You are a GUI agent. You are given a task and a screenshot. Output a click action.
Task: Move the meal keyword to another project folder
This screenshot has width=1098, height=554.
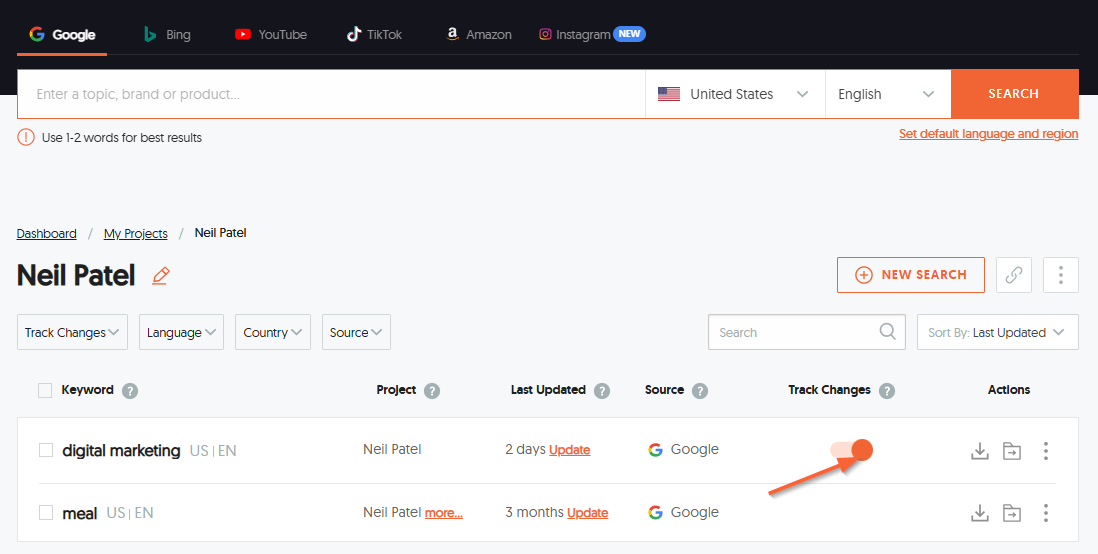pos(1013,513)
